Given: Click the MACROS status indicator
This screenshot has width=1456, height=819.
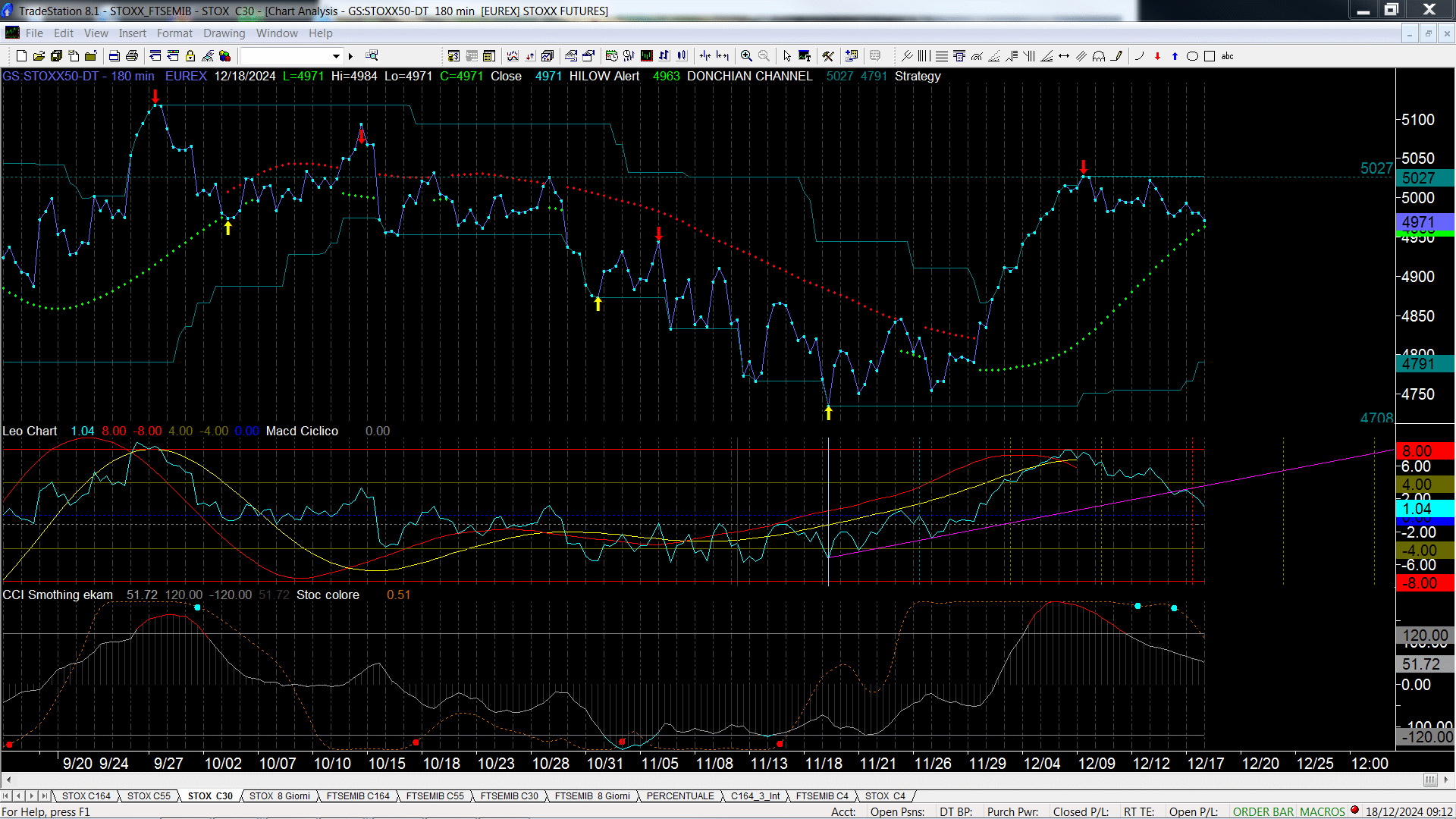Looking at the screenshot, I should tap(1323, 812).
